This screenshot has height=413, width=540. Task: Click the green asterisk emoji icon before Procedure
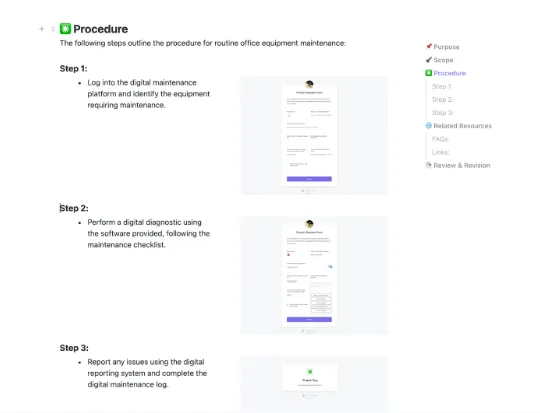pos(65,29)
